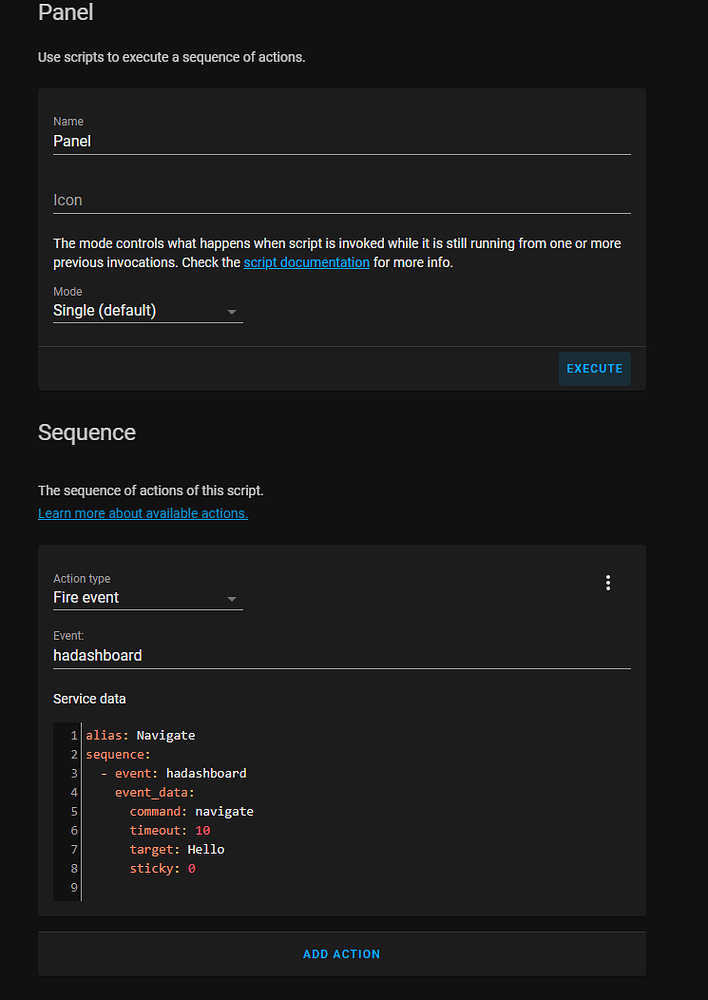Expand the Mode options list
708x1000 pixels.
[148, 310]
